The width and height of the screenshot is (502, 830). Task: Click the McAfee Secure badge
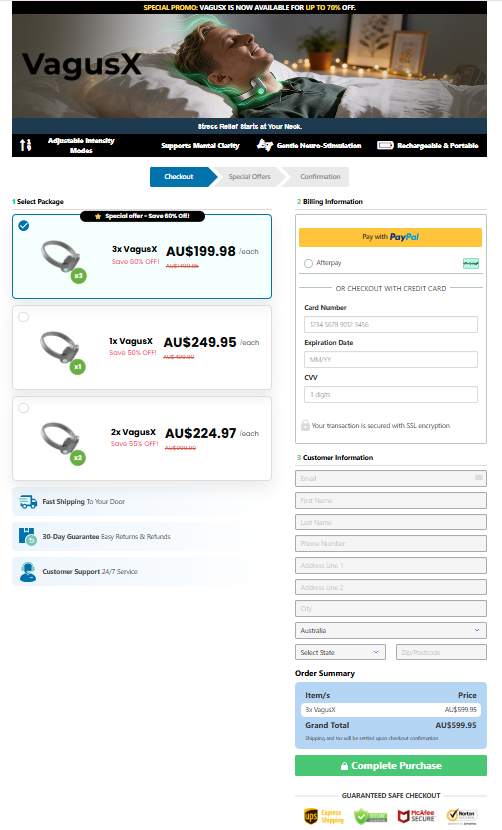point(416,816)
